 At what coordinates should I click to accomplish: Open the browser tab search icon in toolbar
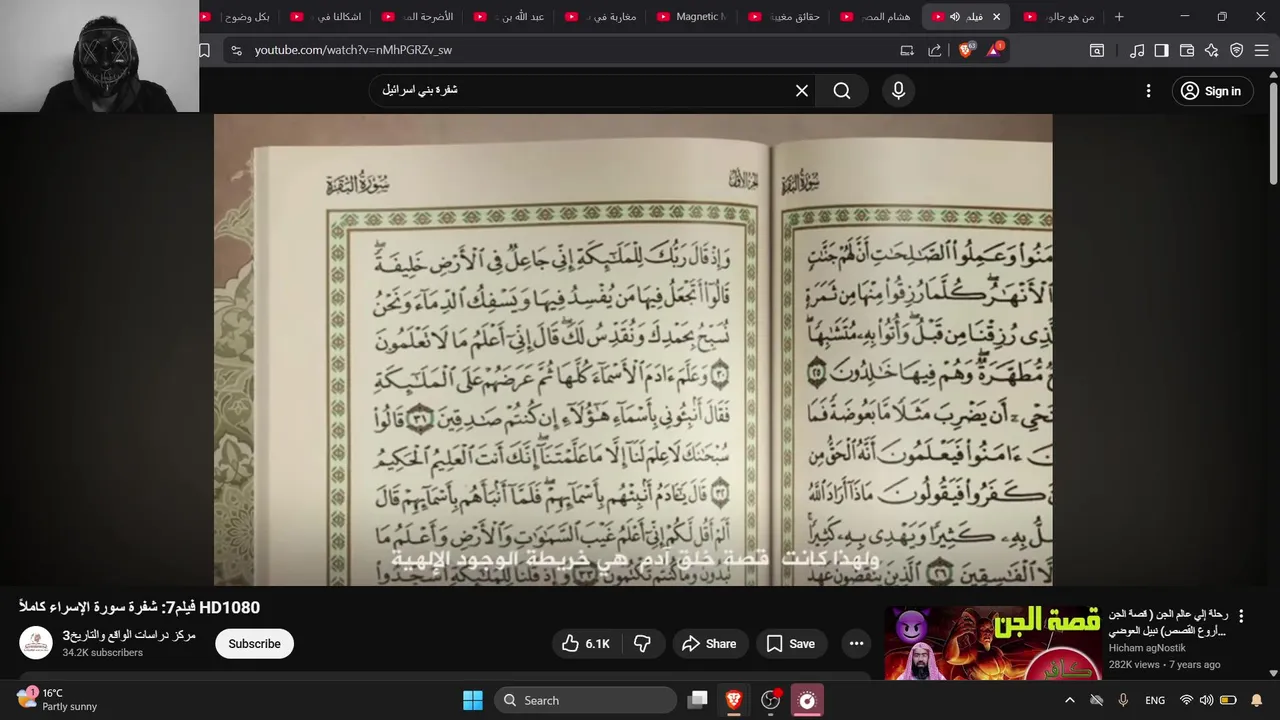point(1097,50)
